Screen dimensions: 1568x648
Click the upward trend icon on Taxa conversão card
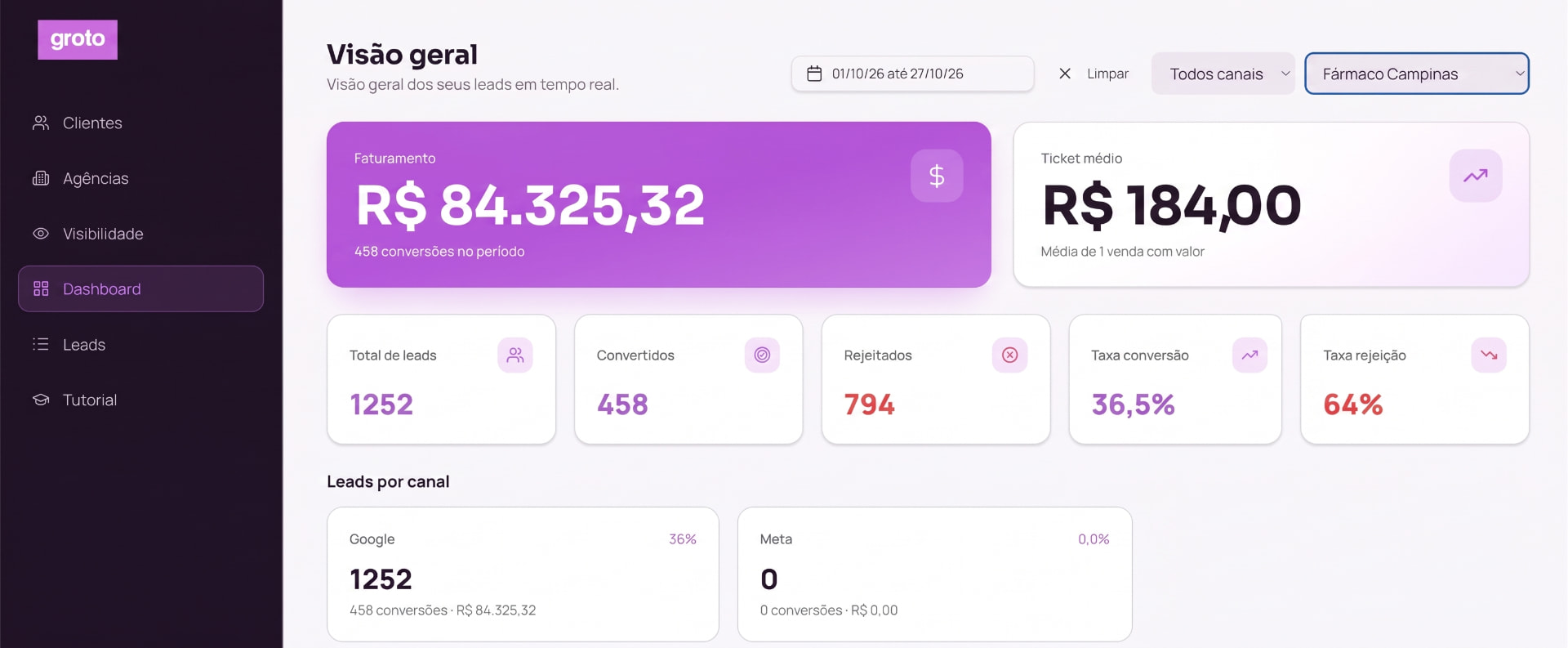pos(1249,355)
